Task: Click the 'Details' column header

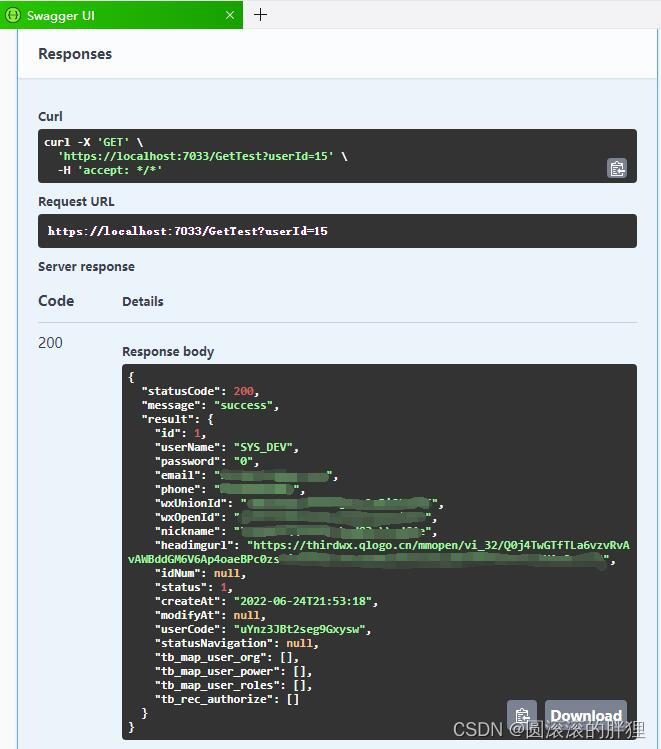Action: [143, 301]
